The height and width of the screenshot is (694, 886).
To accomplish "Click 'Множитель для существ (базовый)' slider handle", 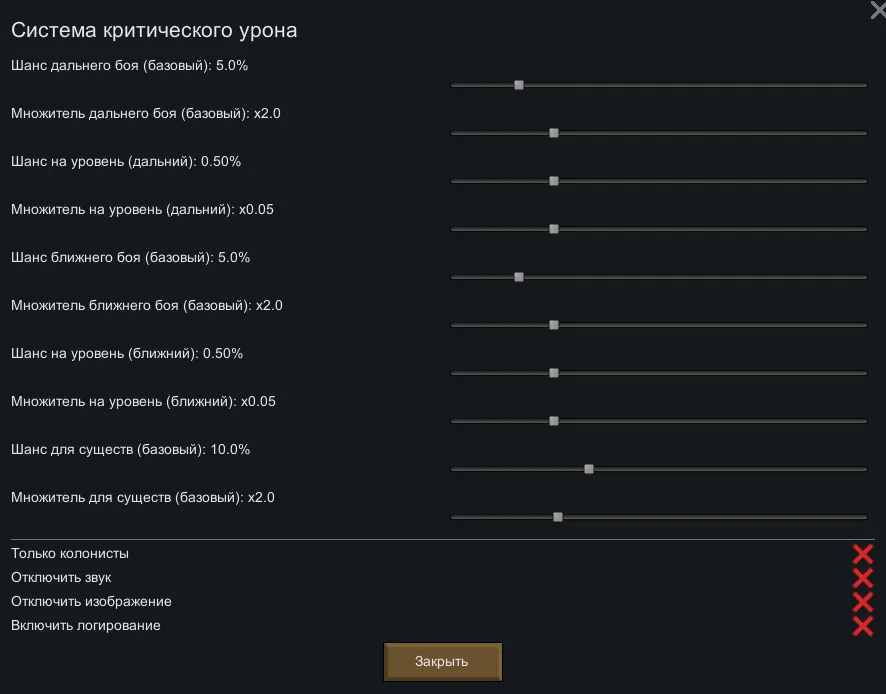I will pos(558,517).
